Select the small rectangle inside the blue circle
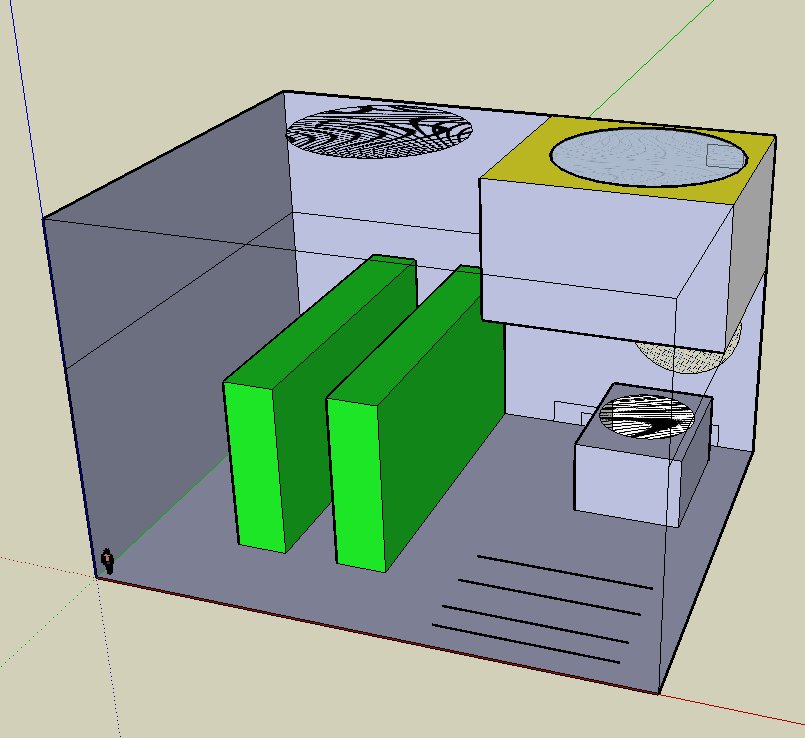This screenshot has width=805, height=738. 725,156
